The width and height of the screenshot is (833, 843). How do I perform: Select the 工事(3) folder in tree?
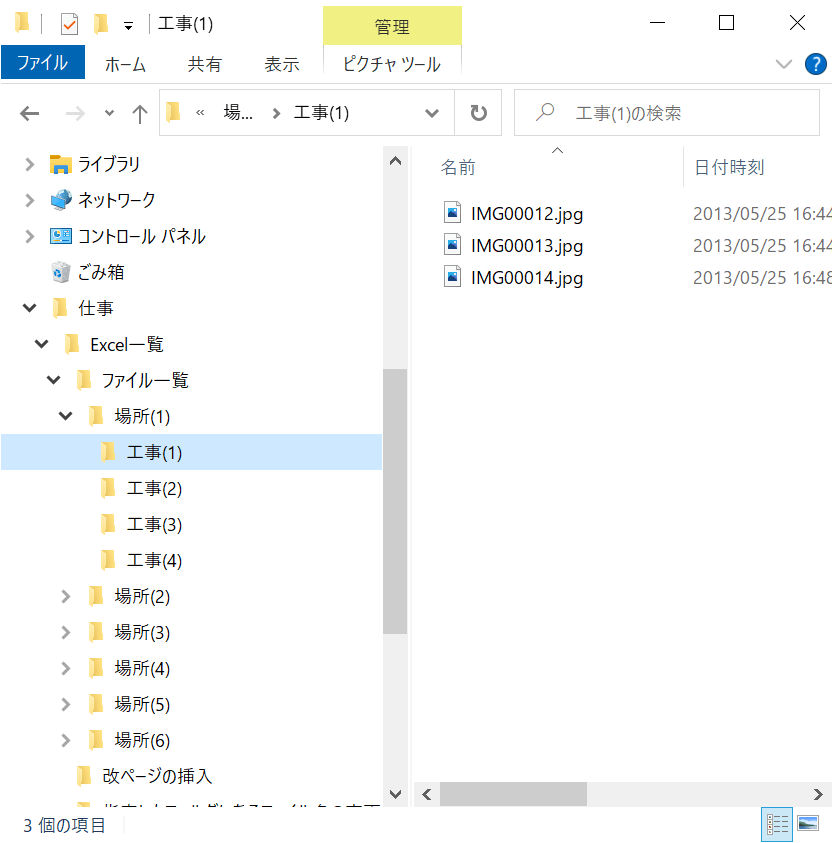[x=154, y=525]
